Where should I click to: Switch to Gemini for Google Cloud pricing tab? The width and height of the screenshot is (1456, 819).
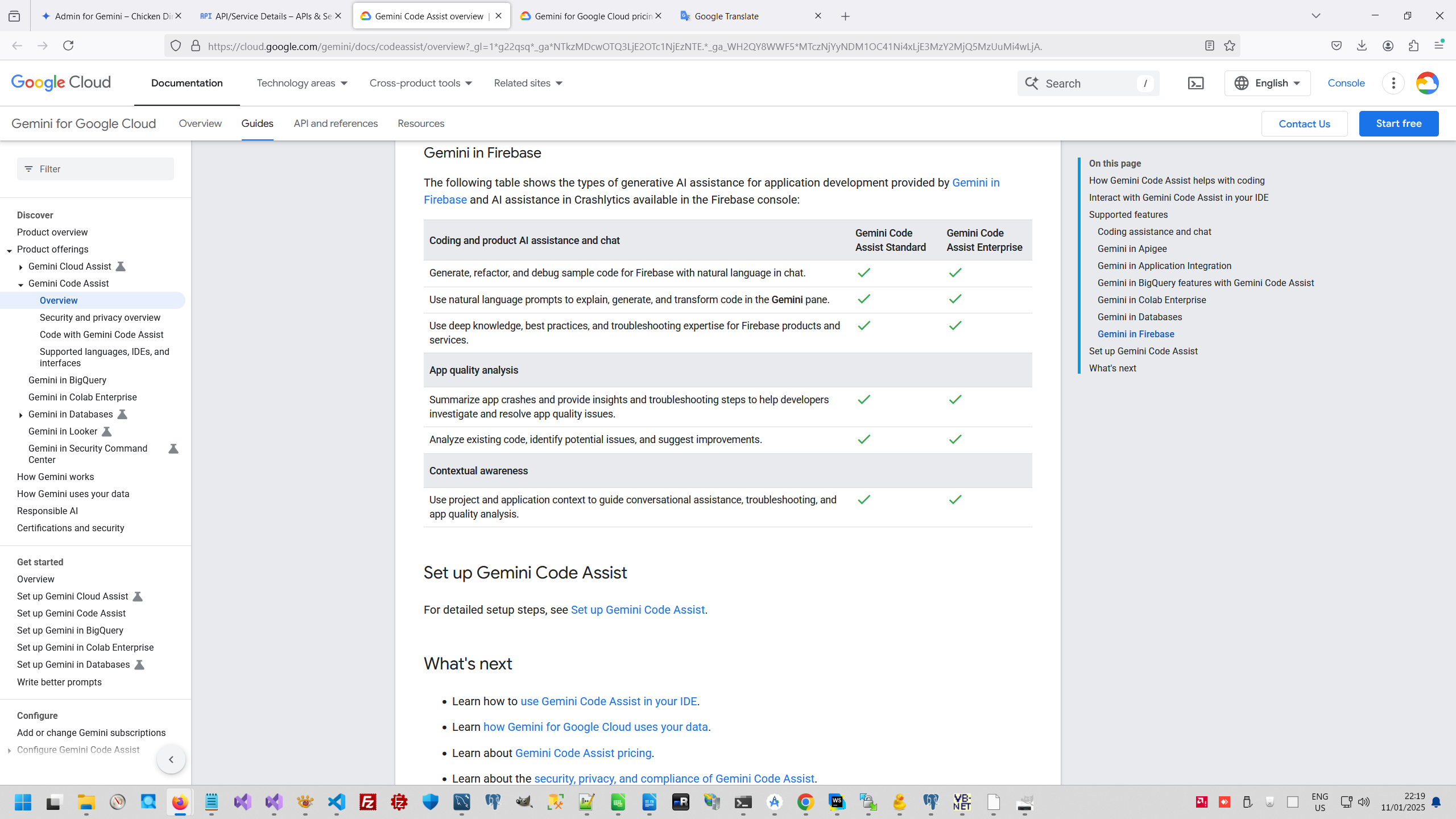coord(591,16)
